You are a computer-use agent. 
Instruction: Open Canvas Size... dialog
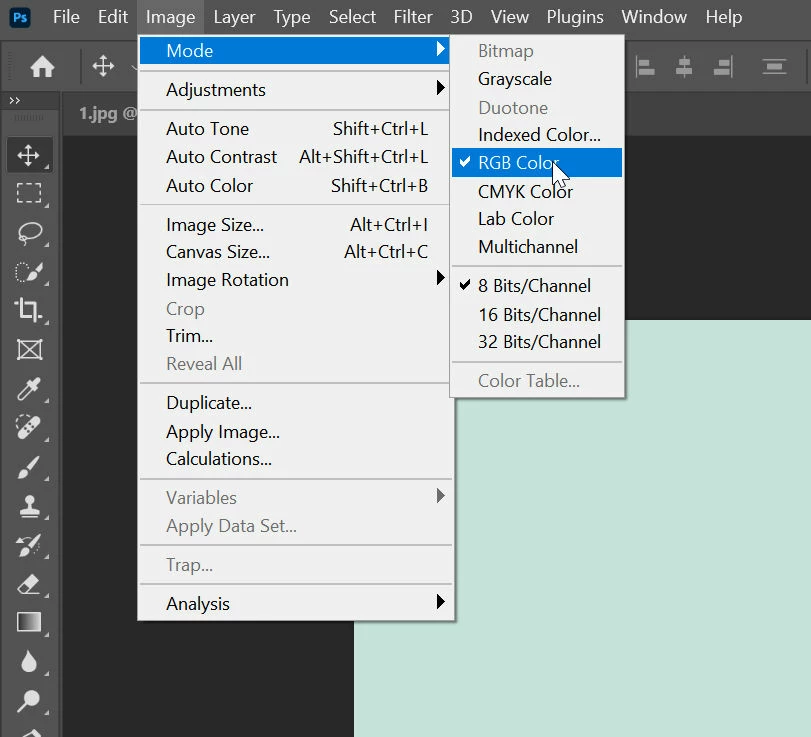[294, 252]
